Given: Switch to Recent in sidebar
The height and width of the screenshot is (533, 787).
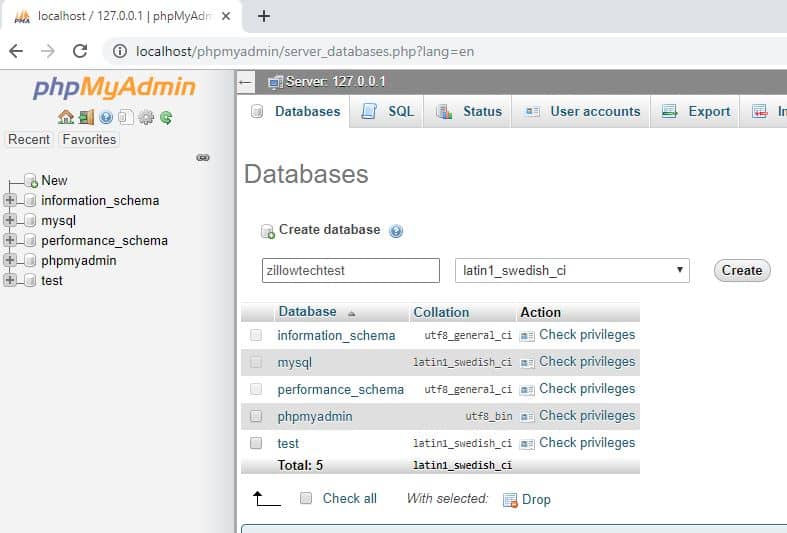Looking at the screenshot, I should coord(29,139).
